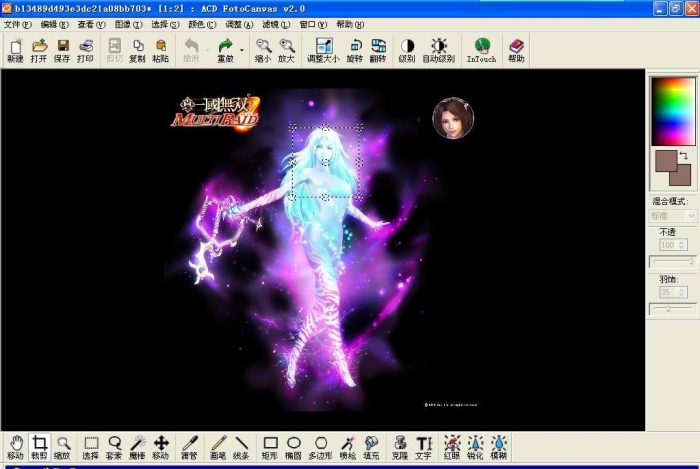700x469 pixels.
Task: Click the 放大 (Zoom in) magnifier icon
Action: 287,50
